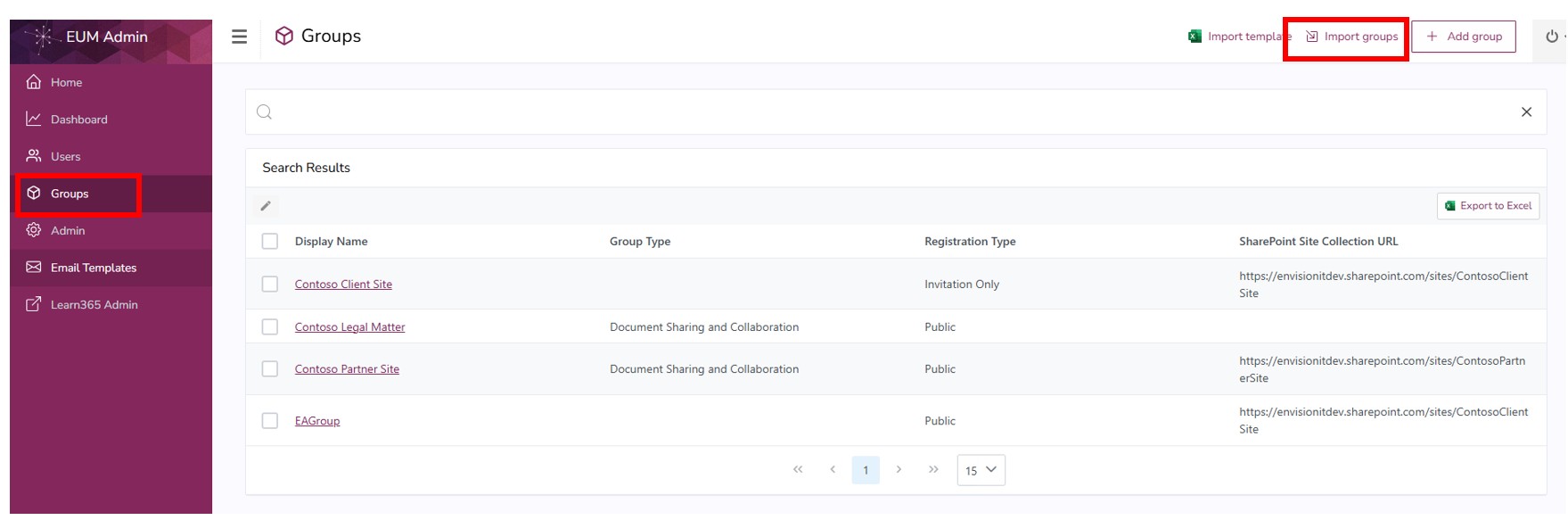The image size is (1568, 520).
Task: Click the Public cell for Contoso Partner Site
Action: pyautogui.click(x=940, y=369)
